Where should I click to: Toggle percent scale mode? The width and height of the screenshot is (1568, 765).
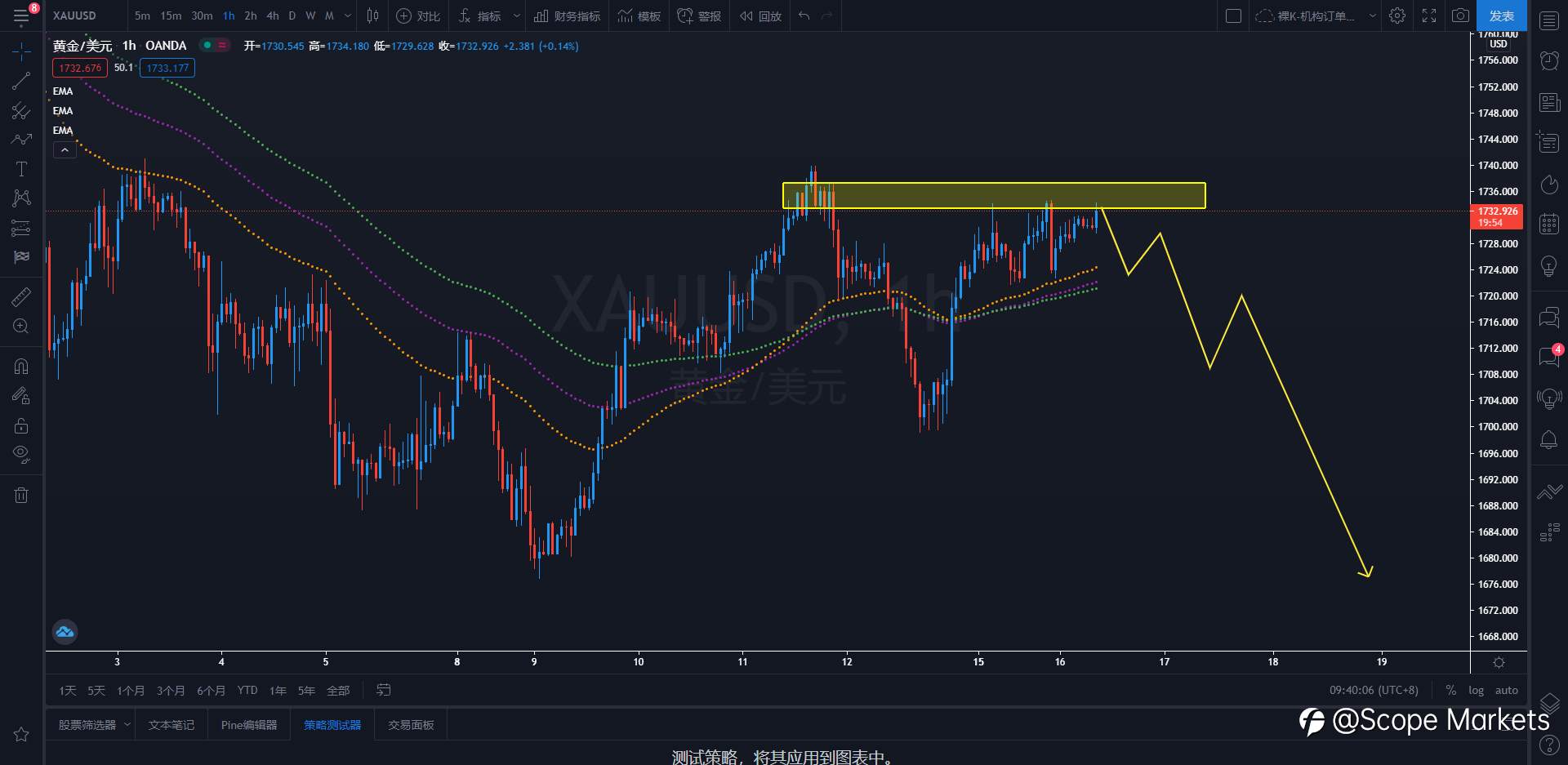pos(1450,691)
